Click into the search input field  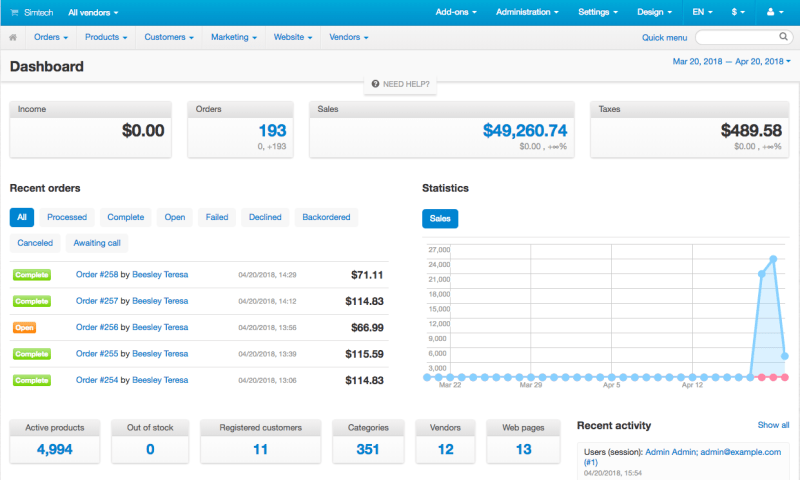[x=735, y=37]
